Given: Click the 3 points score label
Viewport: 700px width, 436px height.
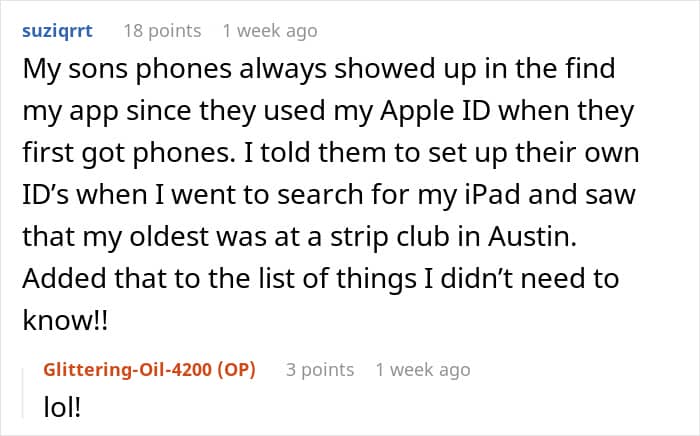Looking at the screenshot, I should (x=320, y=370).
